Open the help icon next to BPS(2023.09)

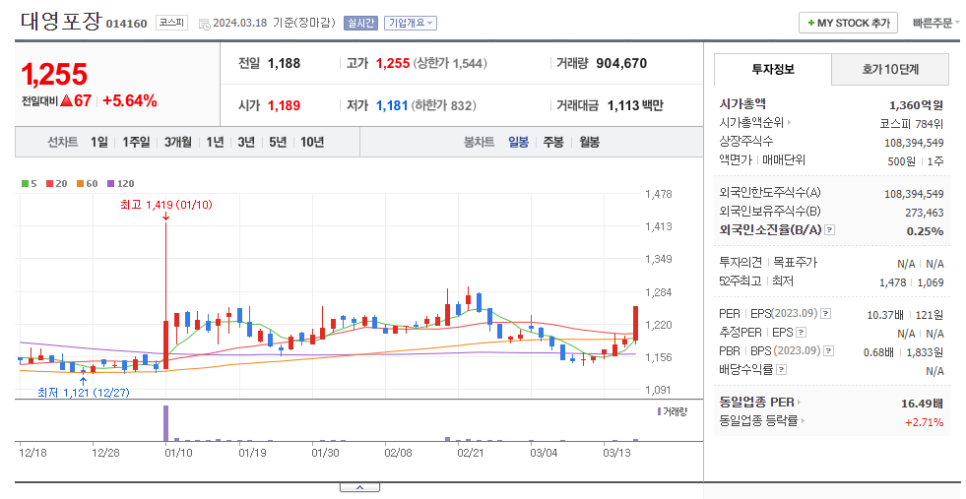click(829, 351)
